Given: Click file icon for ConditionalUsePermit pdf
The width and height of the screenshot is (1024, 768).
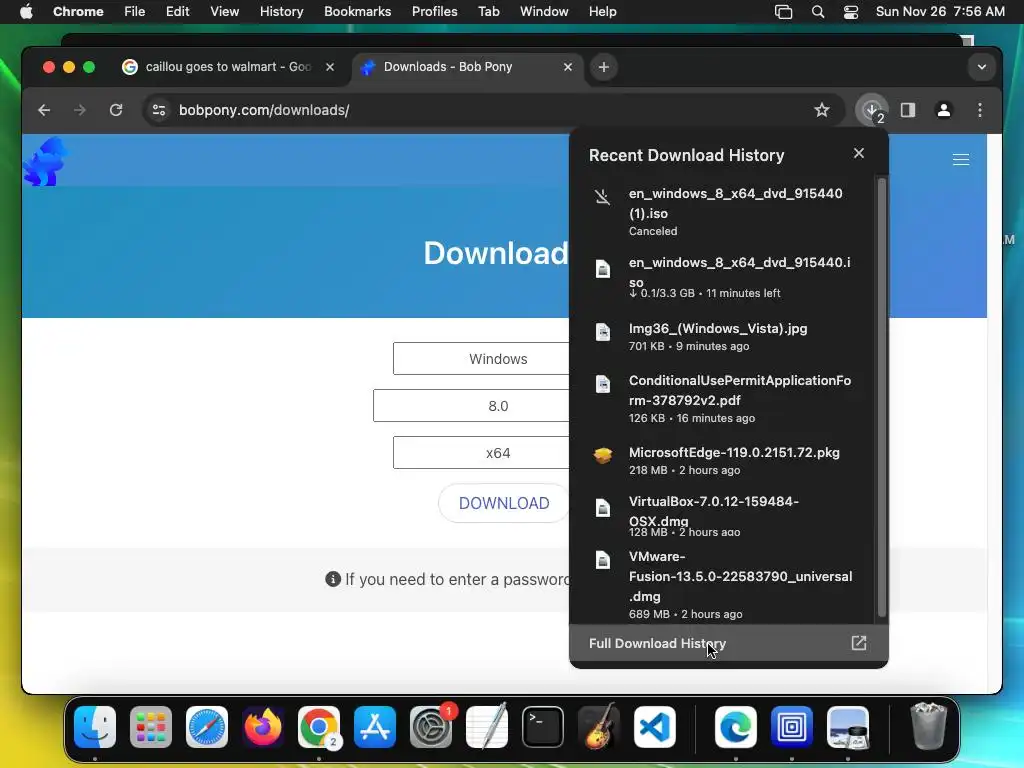Looking at the screenshot, I should click(603, 384).
